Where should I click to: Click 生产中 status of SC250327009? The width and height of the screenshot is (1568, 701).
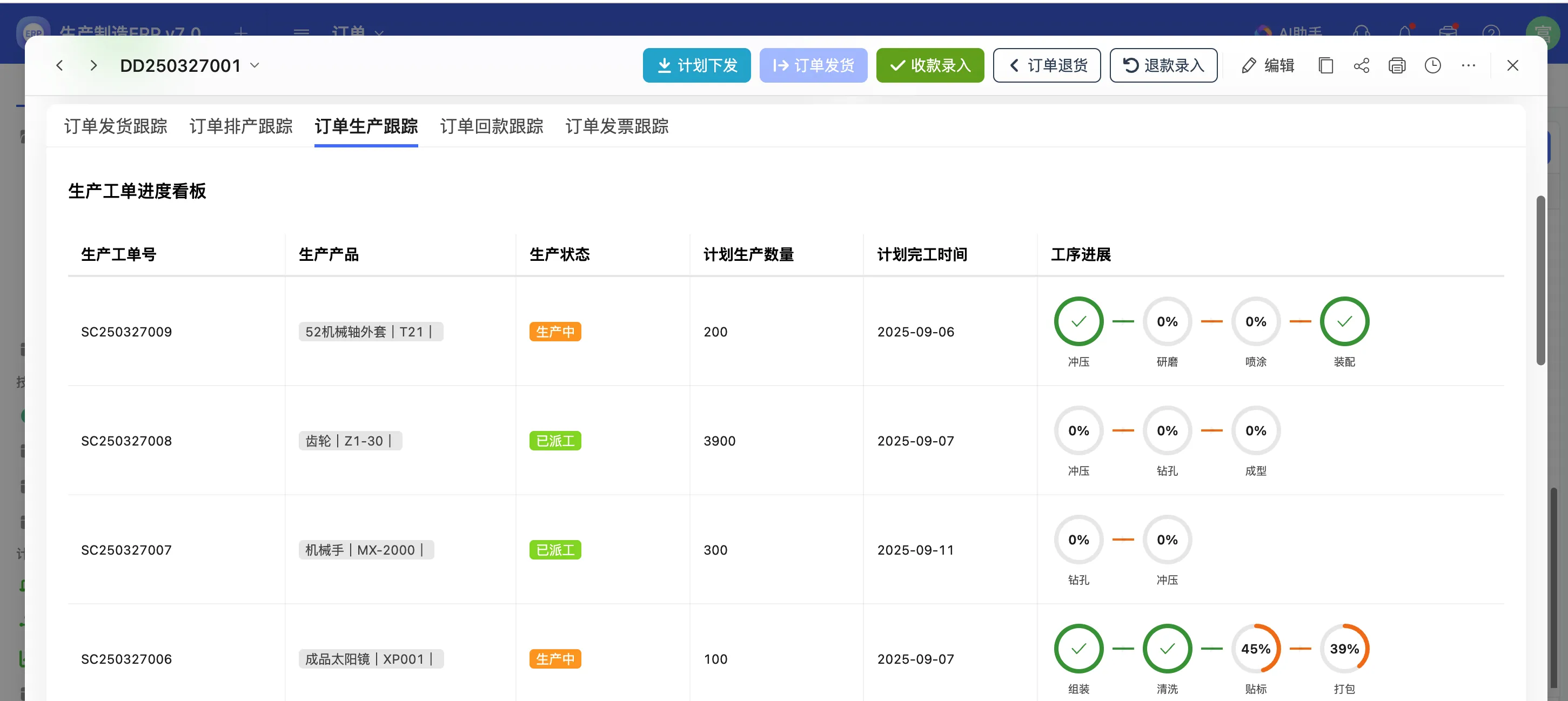[555, 332]
